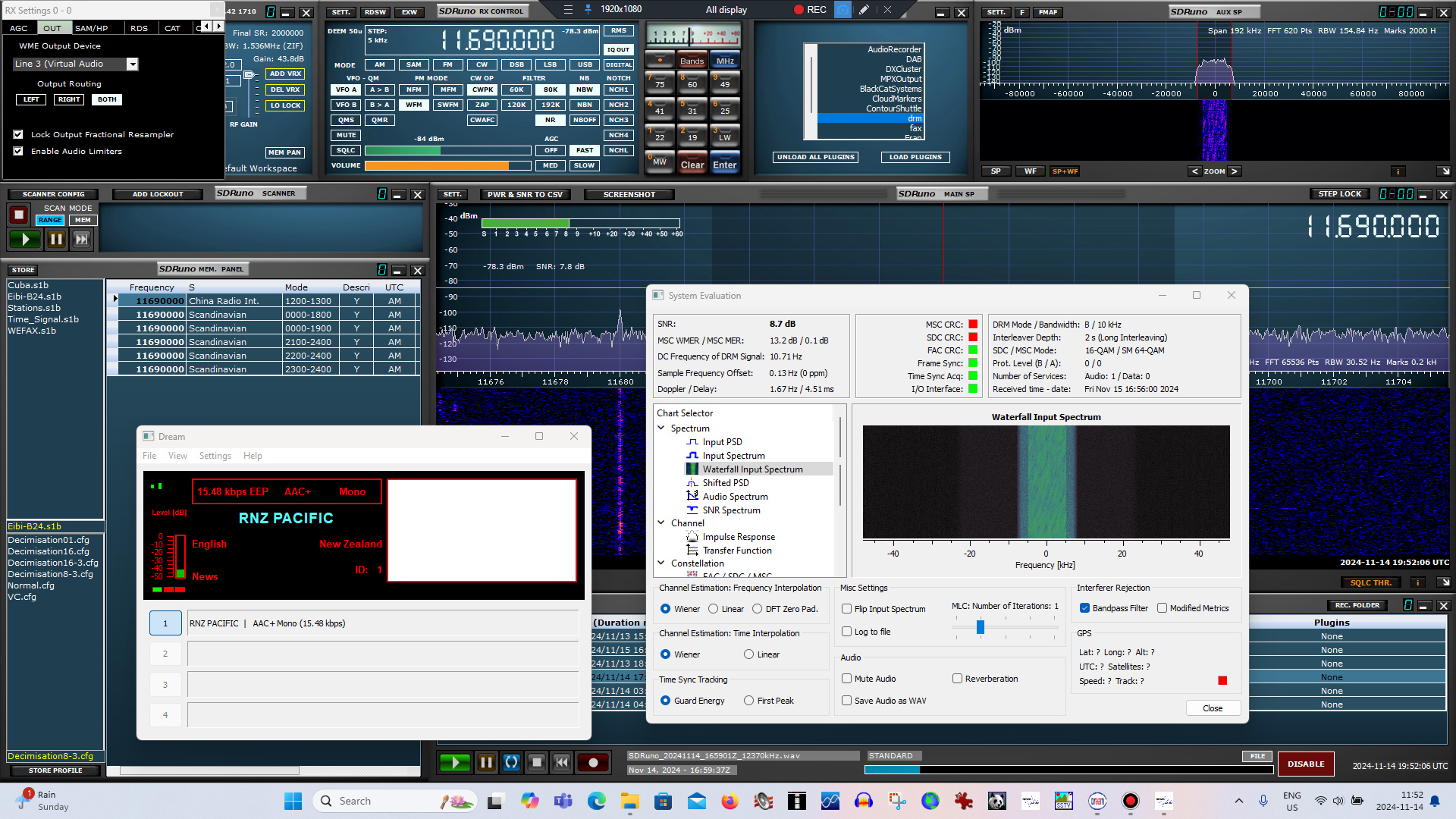Open Dream app in Windows taskbar

click(x=1097, y=801)
